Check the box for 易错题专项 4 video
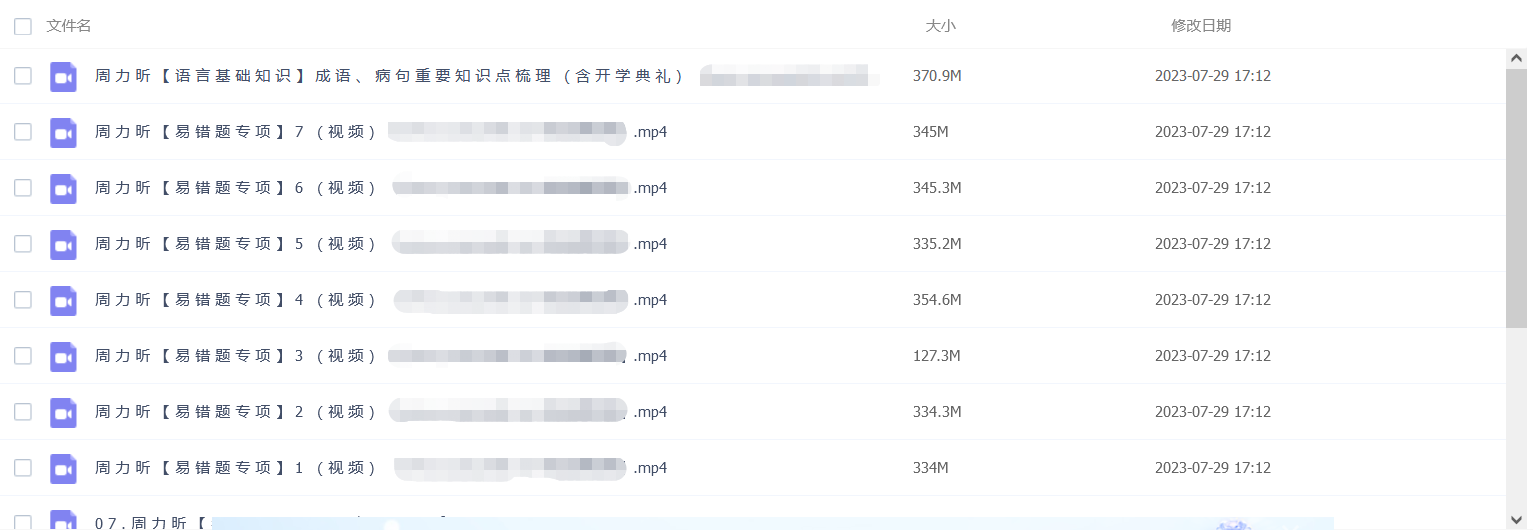This screenshot has width=1533, height=530. coord(23,300)
